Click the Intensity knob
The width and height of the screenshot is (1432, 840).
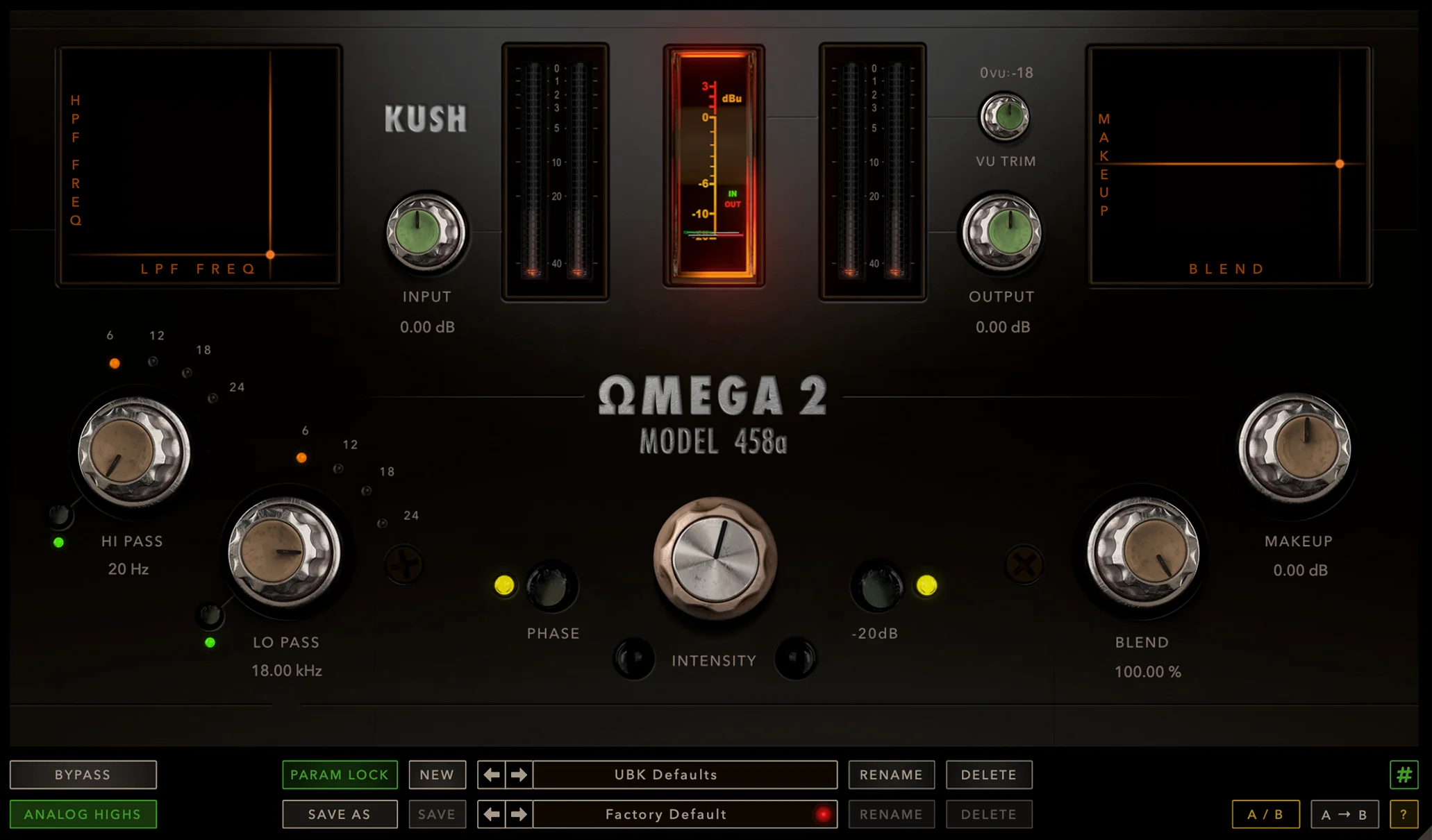point(715,557)
